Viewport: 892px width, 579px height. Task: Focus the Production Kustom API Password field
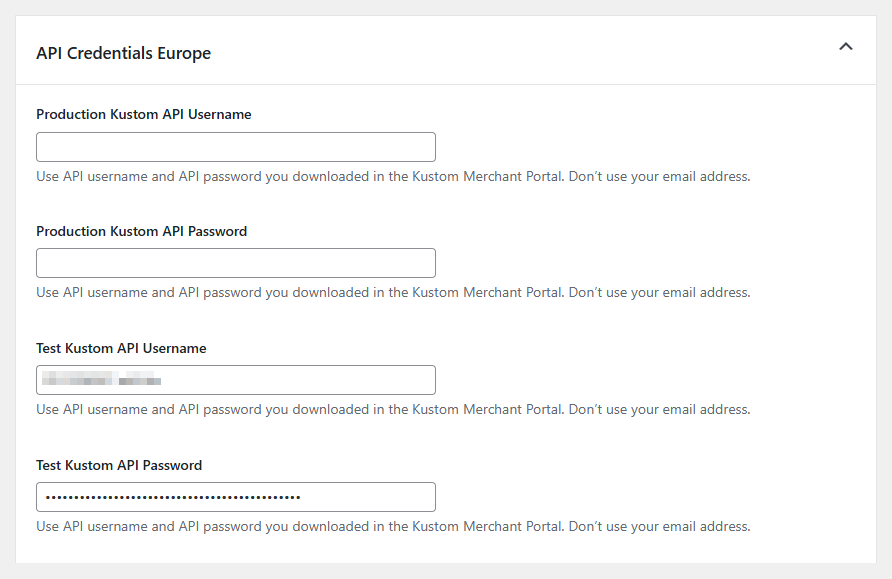tap(236, 263)
